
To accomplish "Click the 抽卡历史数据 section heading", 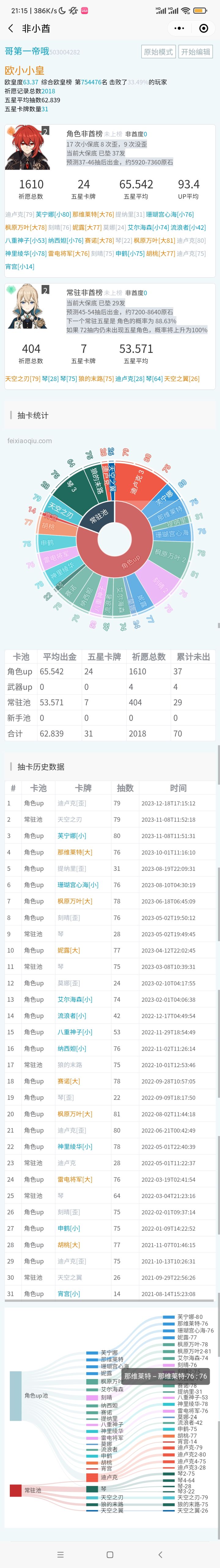I will (41, 766).
